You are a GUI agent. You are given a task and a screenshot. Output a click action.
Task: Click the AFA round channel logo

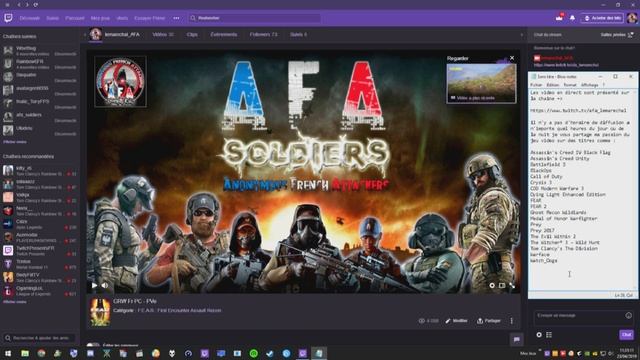click(120, 82)
